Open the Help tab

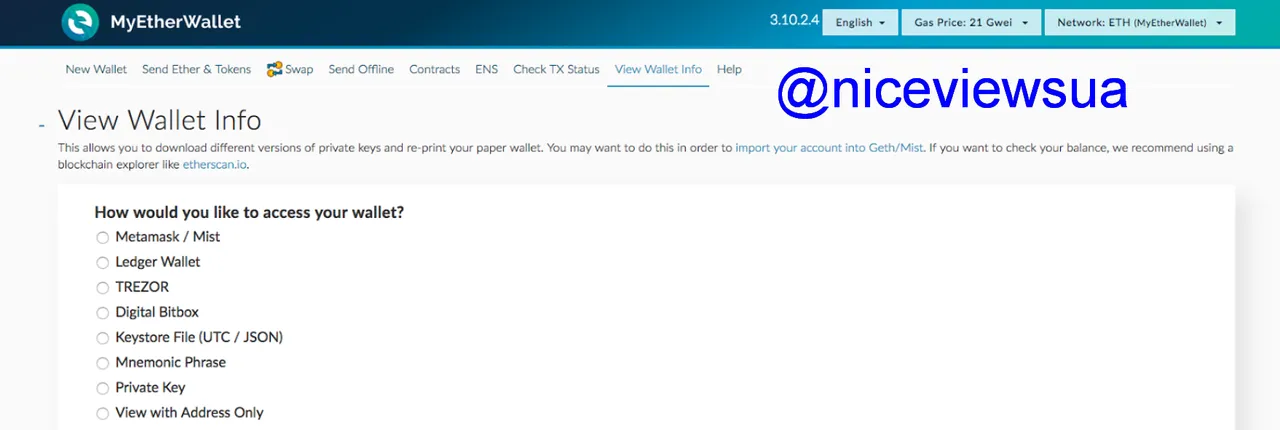click(x=729, y=69)
